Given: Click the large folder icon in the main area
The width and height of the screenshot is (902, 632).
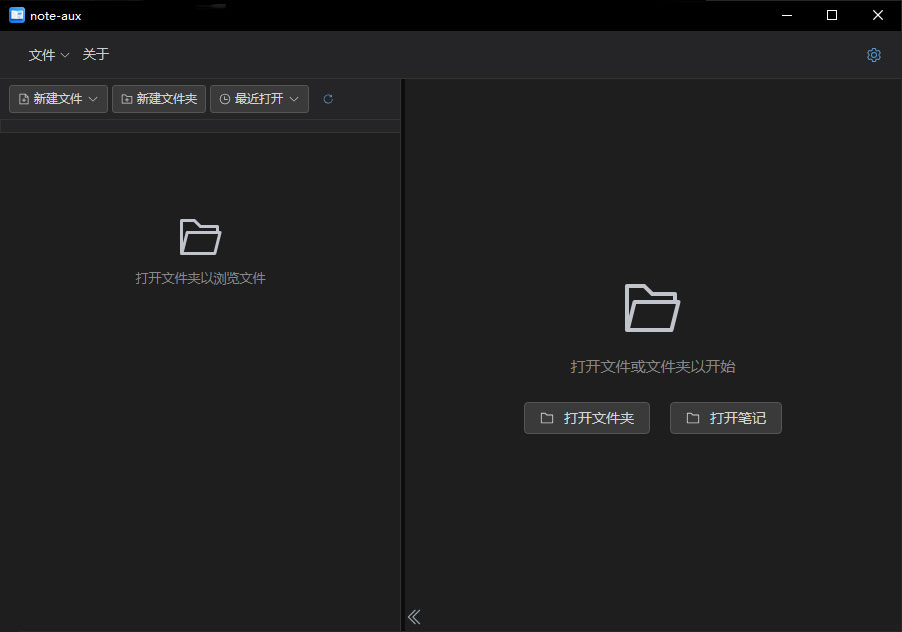Looking at the screenshot, I should point(652,308).
